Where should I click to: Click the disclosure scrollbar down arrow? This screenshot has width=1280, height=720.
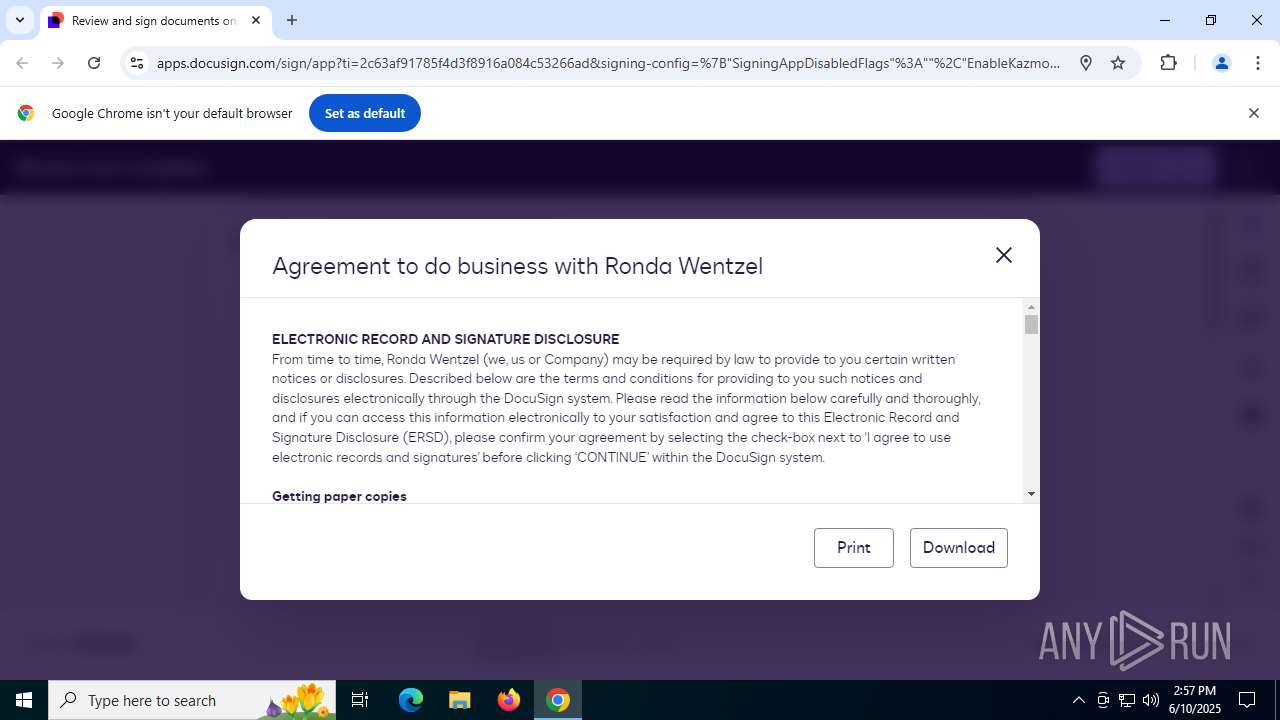tap(1031, 494)
